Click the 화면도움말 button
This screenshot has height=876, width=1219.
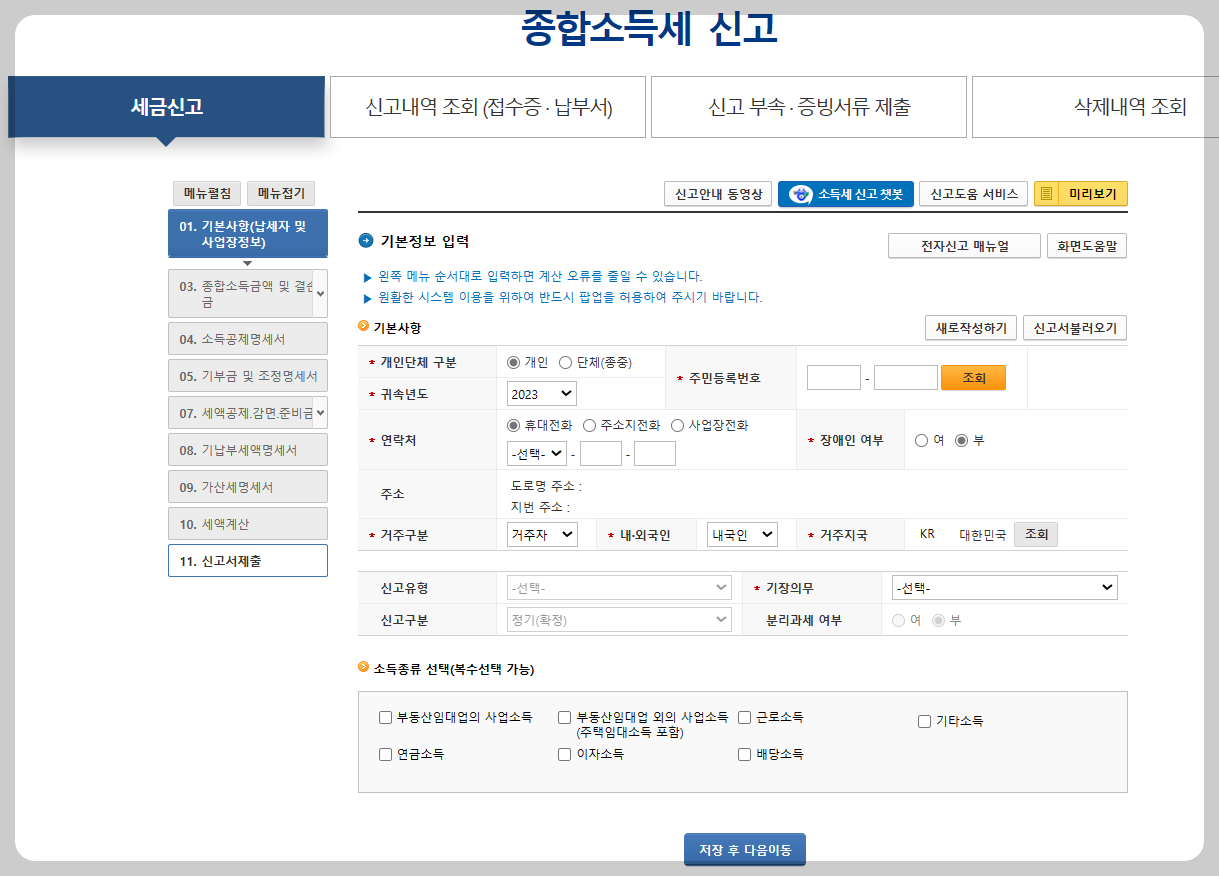[x=1087, y=246]
